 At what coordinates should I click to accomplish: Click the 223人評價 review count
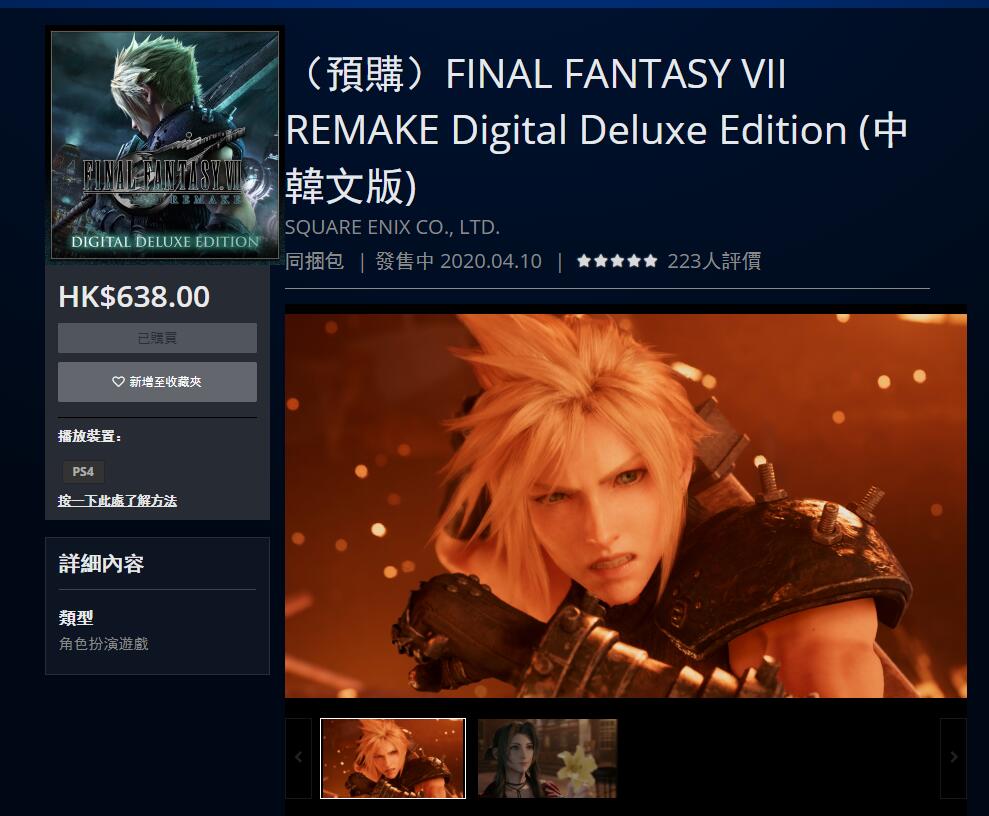pos(714,261)
